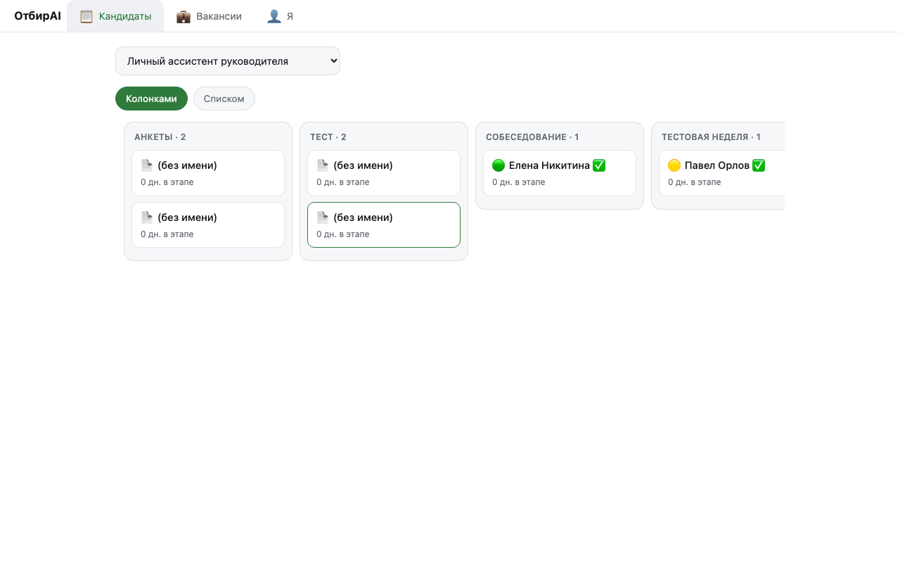This screenshot has width=900, height=563.
Task: Click document icon on first Тест card
Action: coord(323,165)
